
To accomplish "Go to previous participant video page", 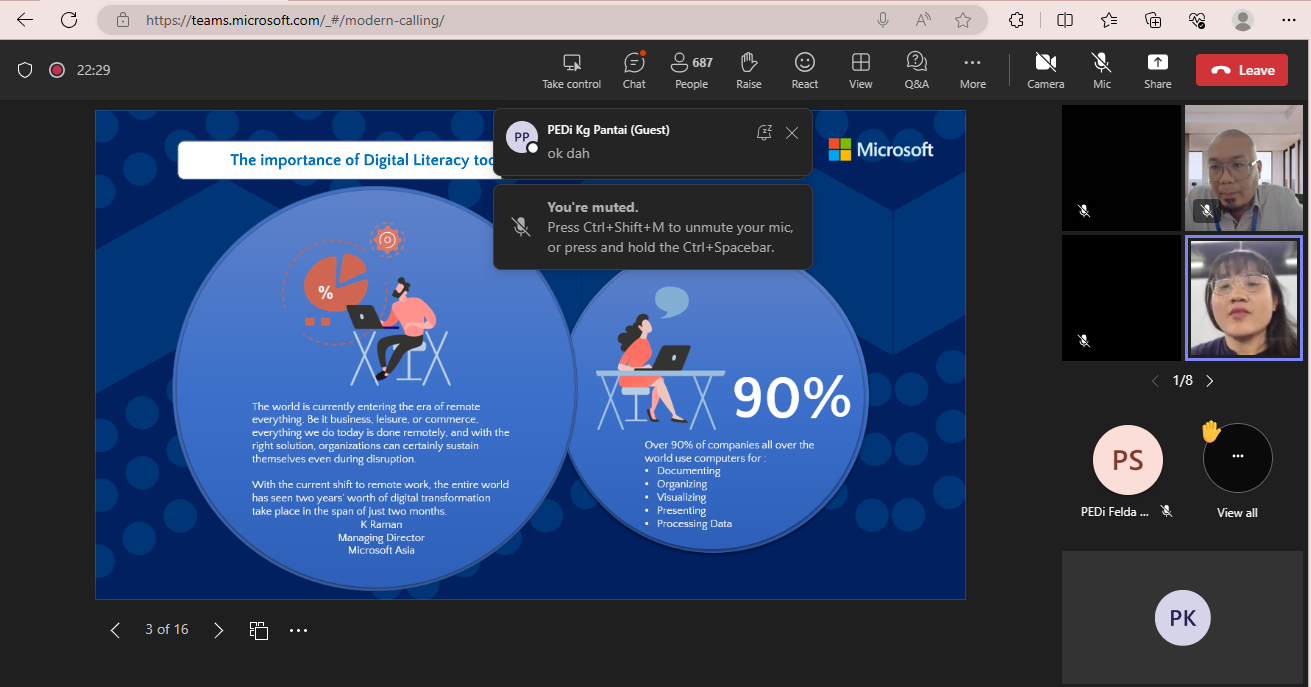I will (x=1155, y=381).
